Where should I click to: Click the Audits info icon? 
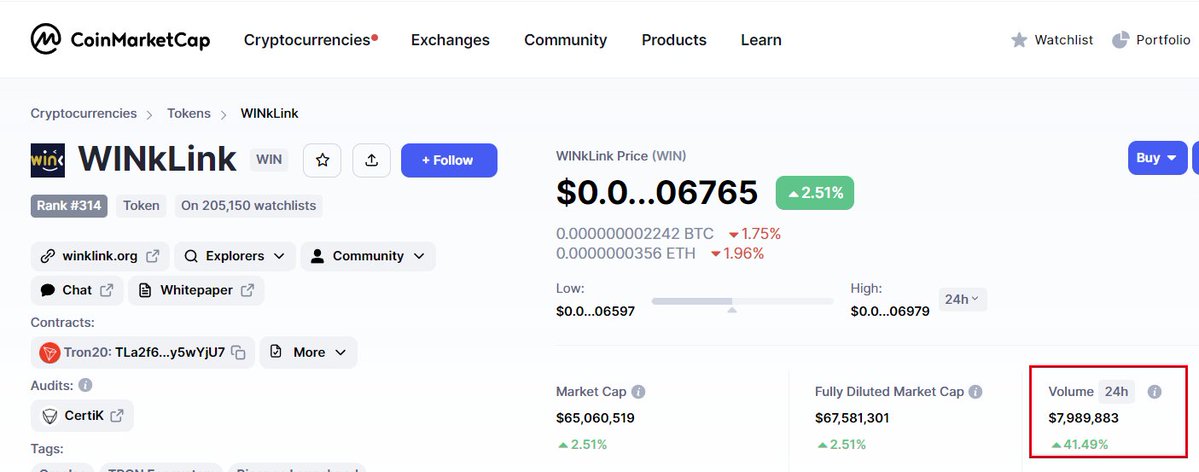point(85,385)
